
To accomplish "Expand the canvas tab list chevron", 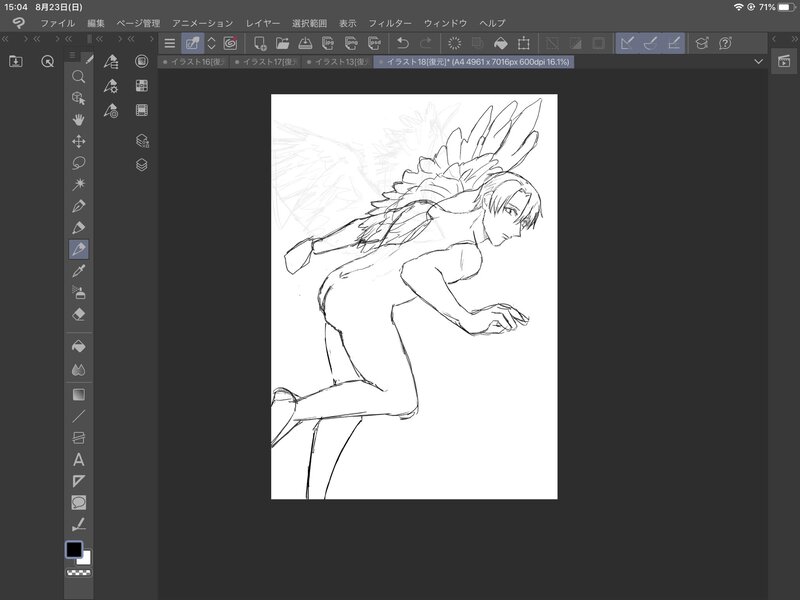I will pos(759,62).
